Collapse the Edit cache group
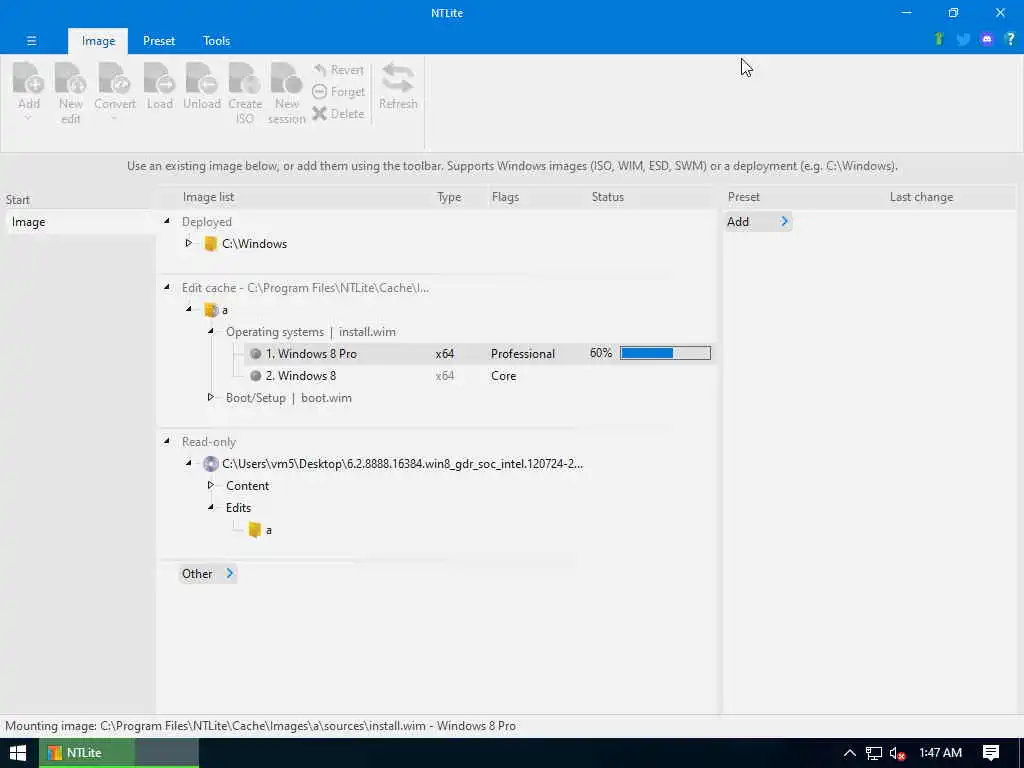The image size is (1024, 768). 167,287
